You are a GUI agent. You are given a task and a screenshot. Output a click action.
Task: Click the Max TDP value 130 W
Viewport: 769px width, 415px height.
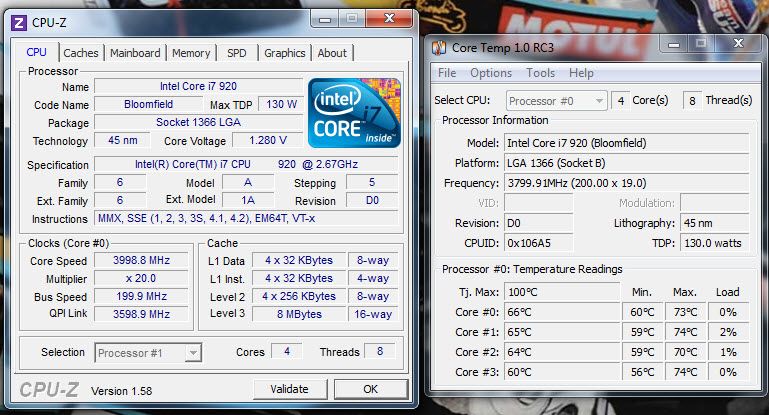[x=281, y=104]
